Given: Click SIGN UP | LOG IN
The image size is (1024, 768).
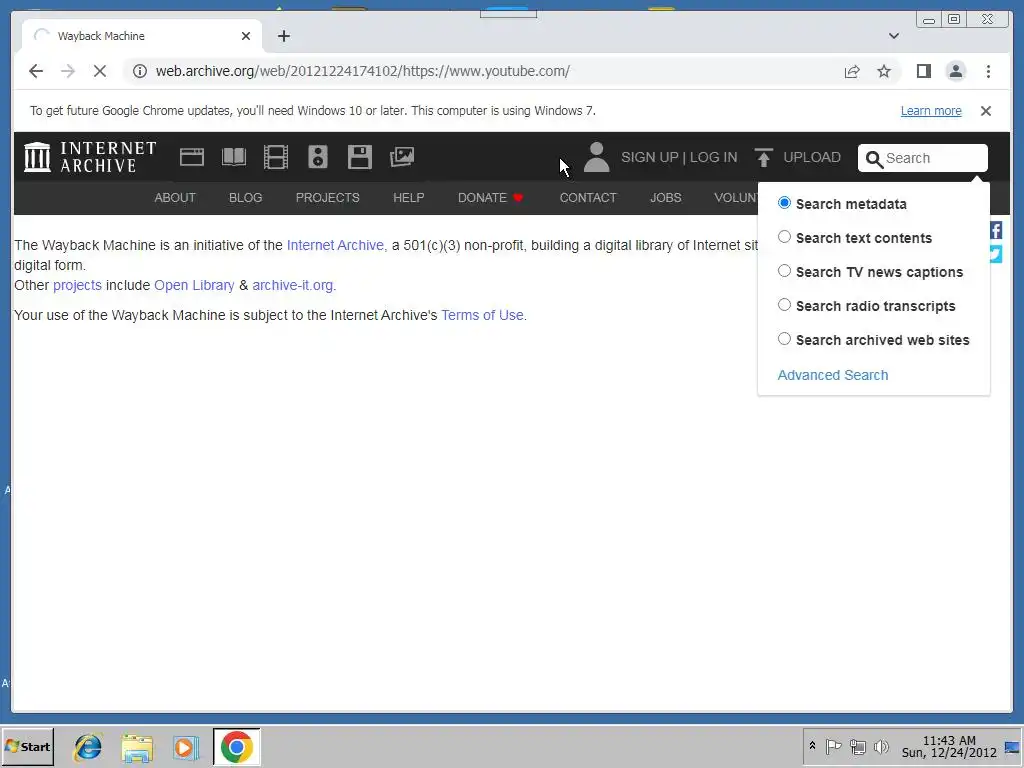Looking at the screenshot, I should [679, 157].
